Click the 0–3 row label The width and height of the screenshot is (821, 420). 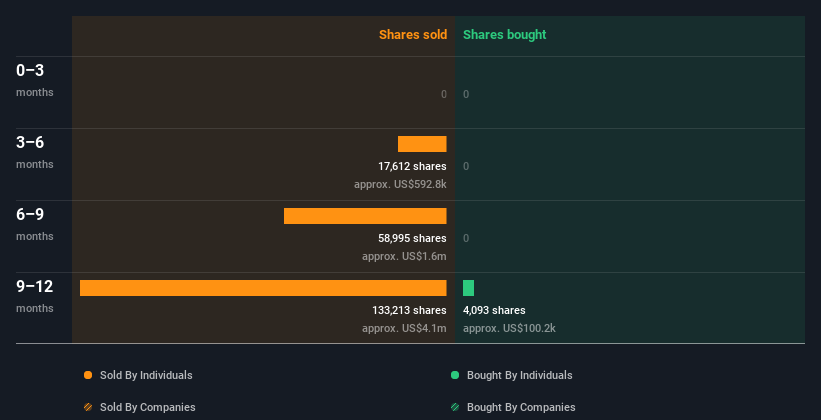pos(30,70)
